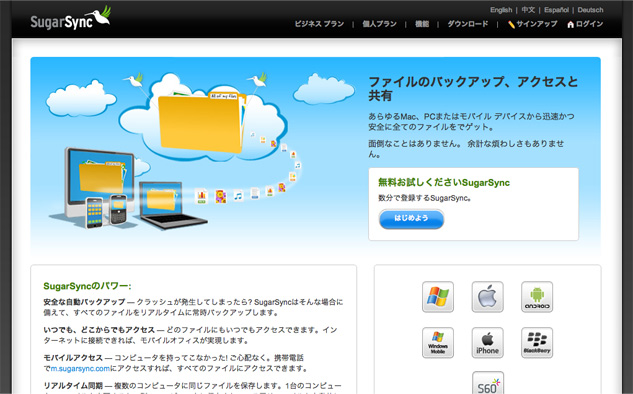The width and height of the screenshot is (633, 394).
Task: Open the S60 Symbian platform icon
Action: click(x=488, y=383)
